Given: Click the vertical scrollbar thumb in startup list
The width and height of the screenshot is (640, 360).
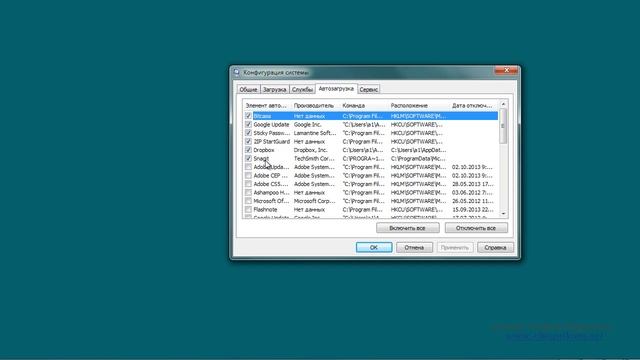Looking at the screenshot, I should tap(503, 126).
